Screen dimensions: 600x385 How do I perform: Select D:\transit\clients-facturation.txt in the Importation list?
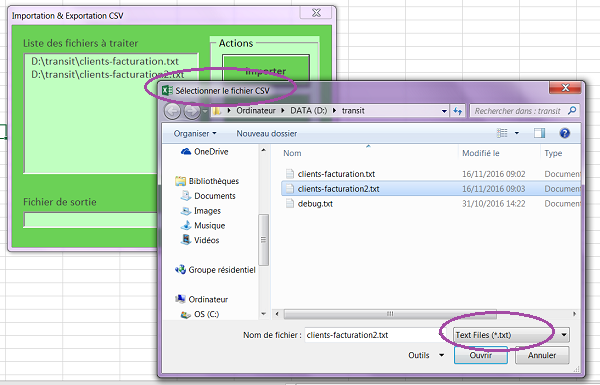coord(105,61)
